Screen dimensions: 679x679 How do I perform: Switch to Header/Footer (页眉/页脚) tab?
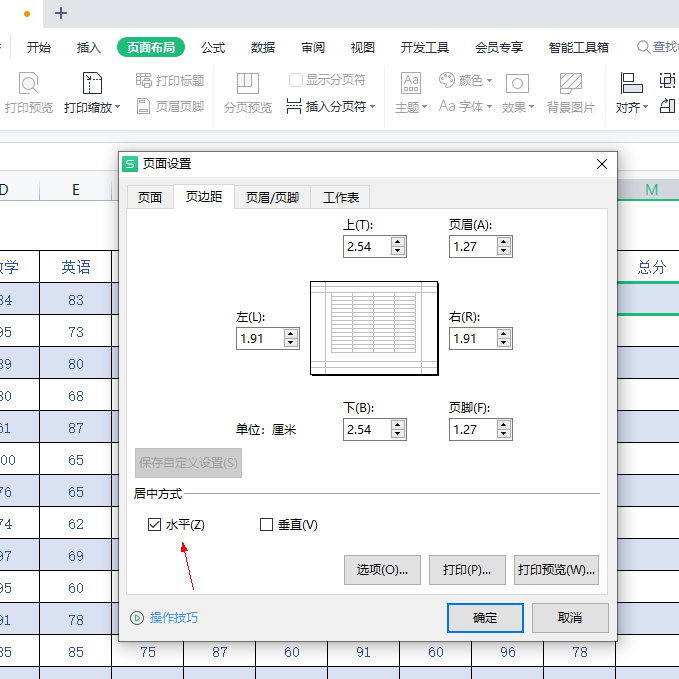272,197
